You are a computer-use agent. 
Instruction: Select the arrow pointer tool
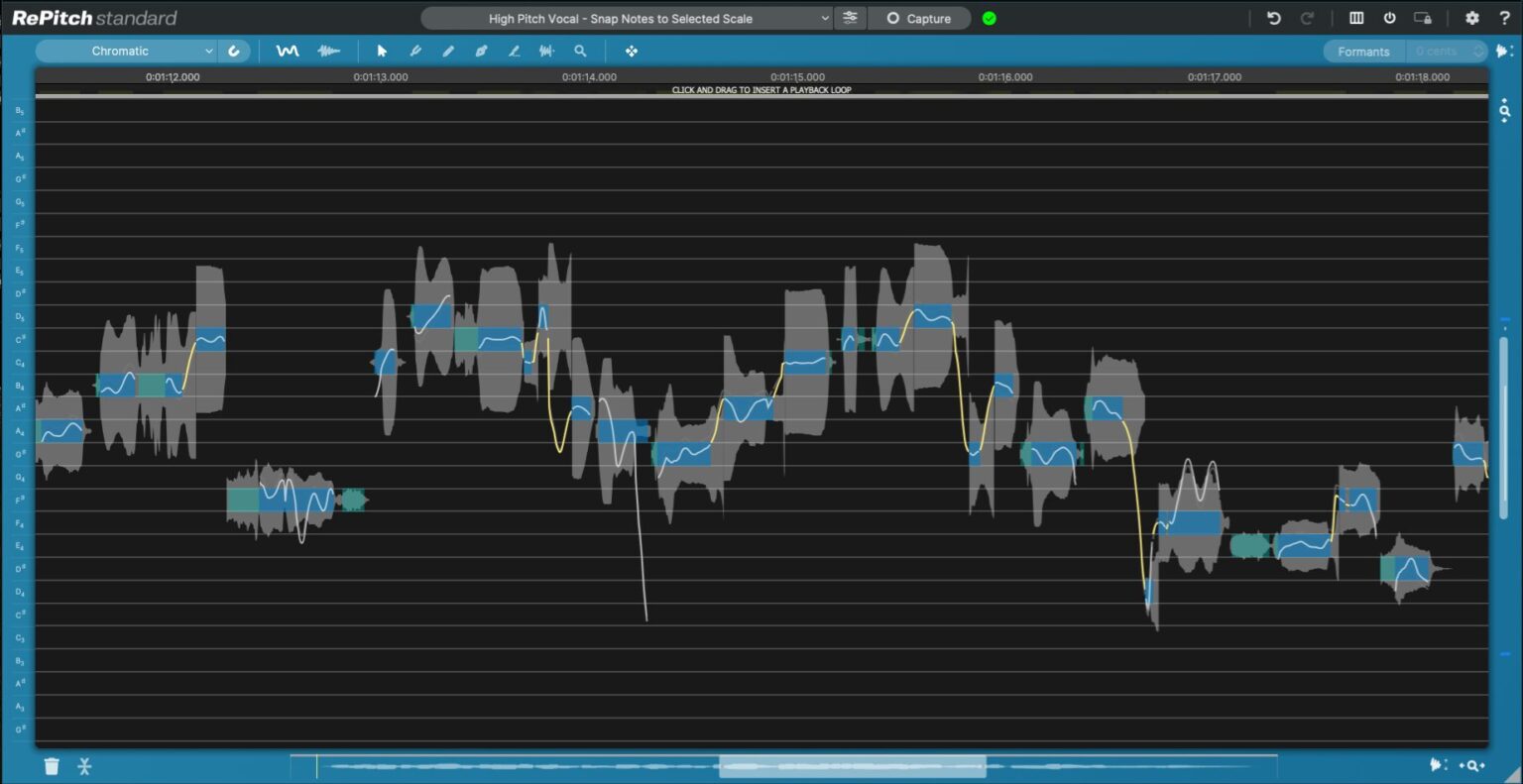[382, 51]
